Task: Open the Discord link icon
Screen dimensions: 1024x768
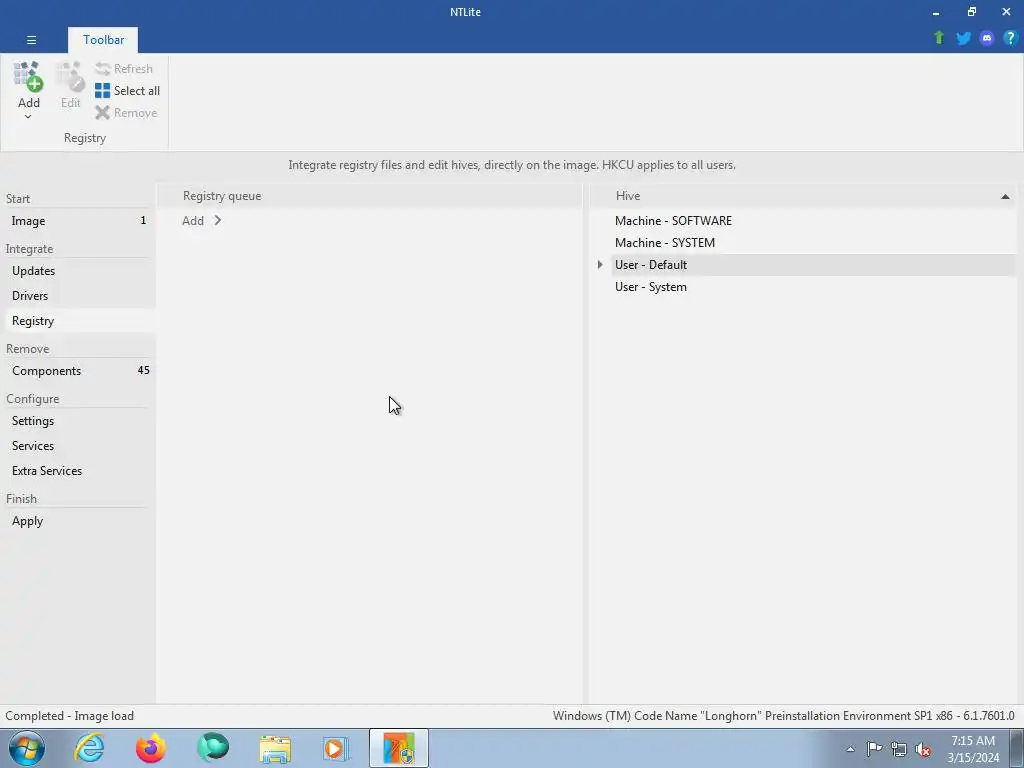Action: coord(987,38)
